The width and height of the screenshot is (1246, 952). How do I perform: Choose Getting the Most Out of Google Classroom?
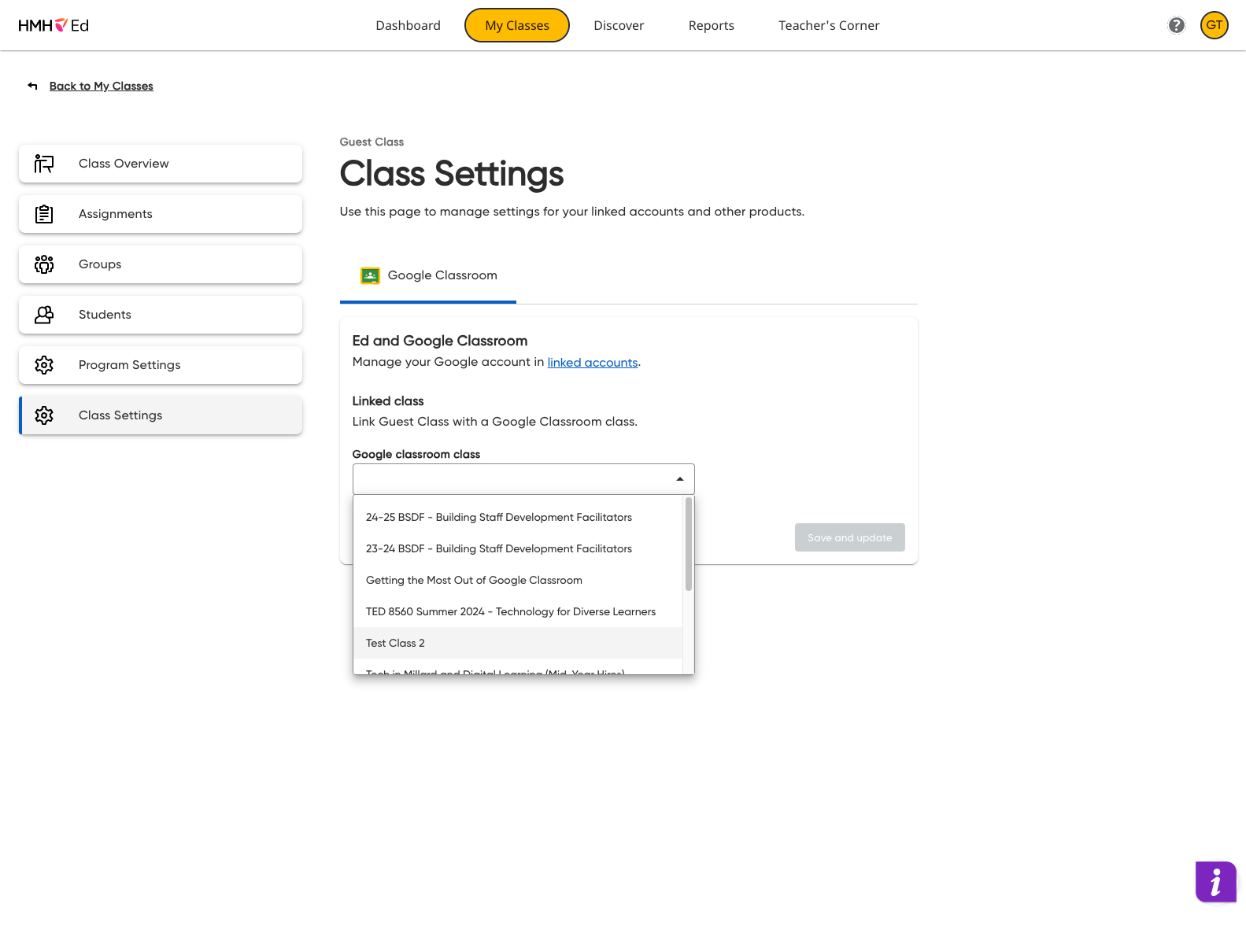(x=518, y=580)
